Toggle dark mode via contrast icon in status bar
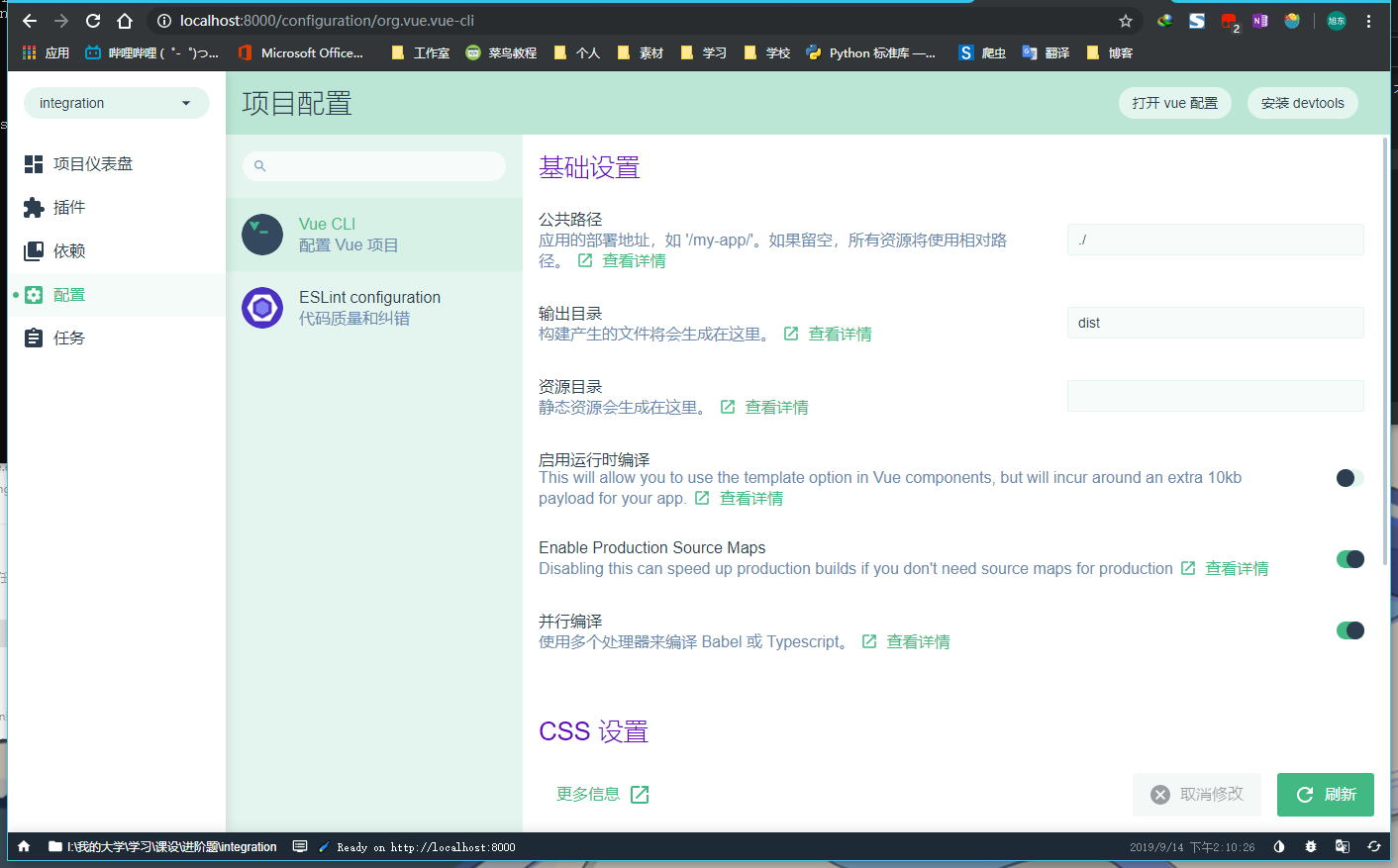1398x868 pixels. 1278,847
